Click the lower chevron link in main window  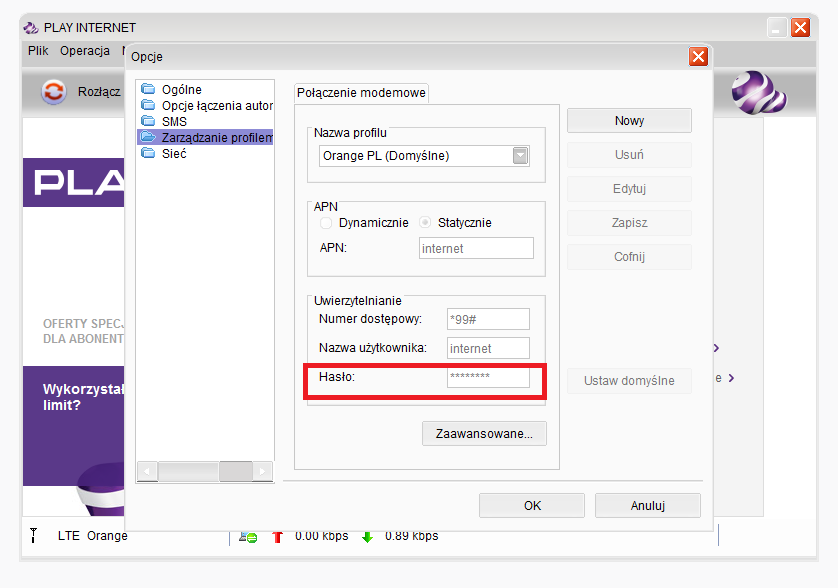(x=732, y=378)
